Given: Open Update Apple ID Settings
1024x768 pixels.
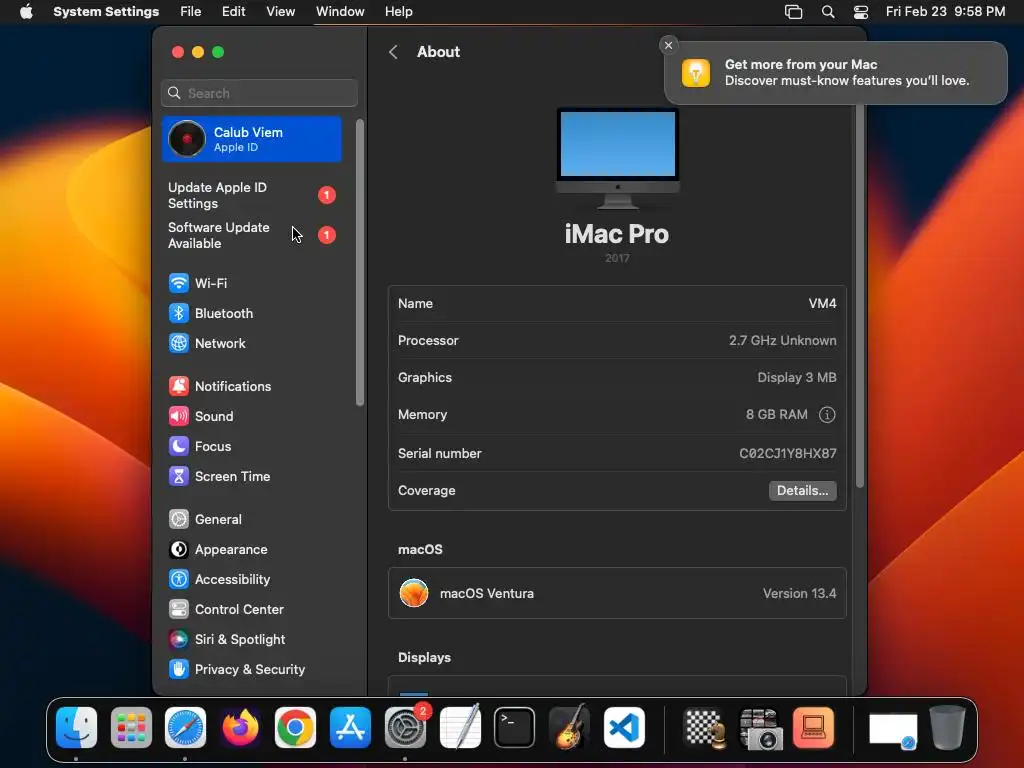Looking at the screenshot, I should coord(251,195).
